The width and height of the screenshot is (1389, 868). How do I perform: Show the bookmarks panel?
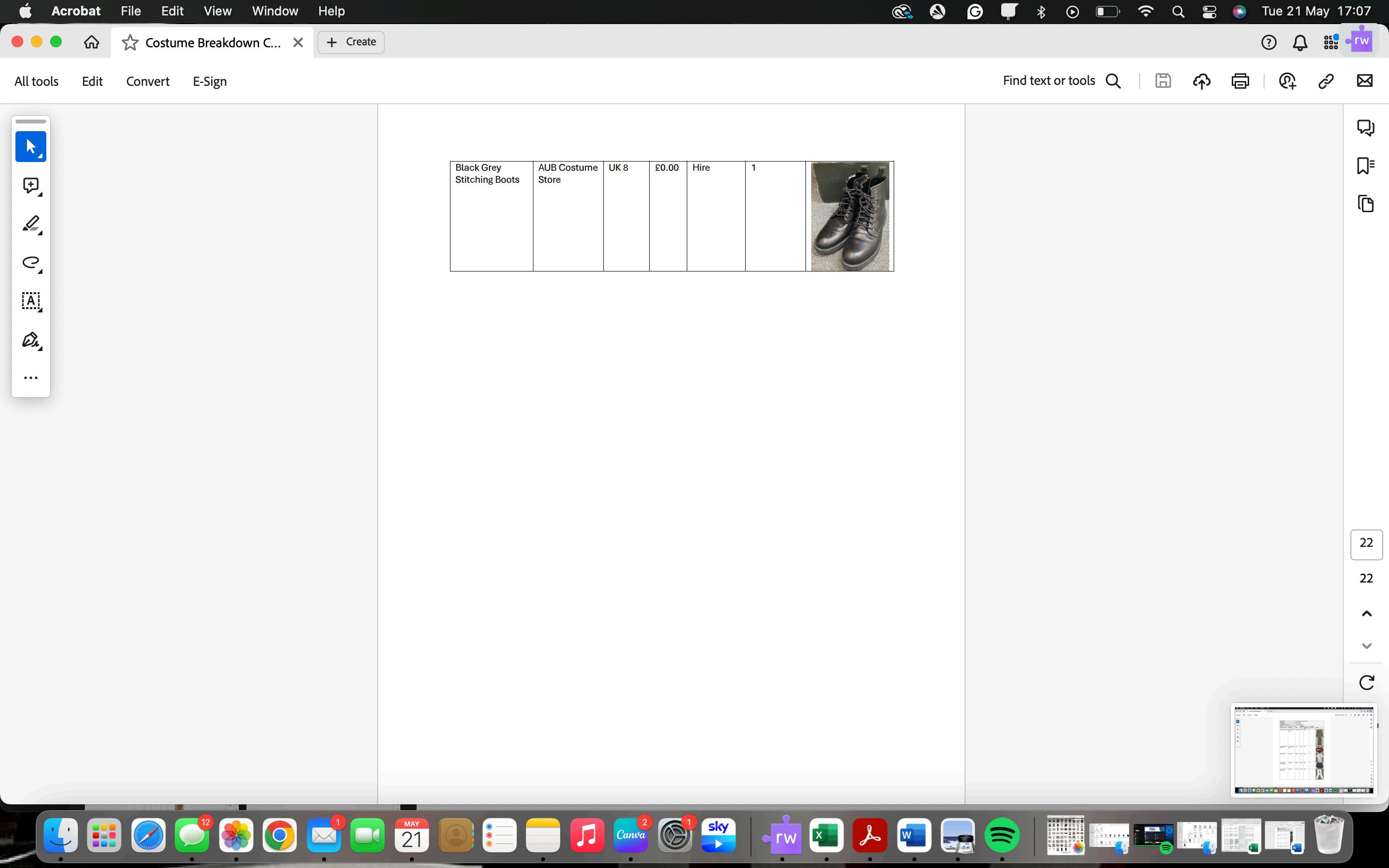point(1365,165)
